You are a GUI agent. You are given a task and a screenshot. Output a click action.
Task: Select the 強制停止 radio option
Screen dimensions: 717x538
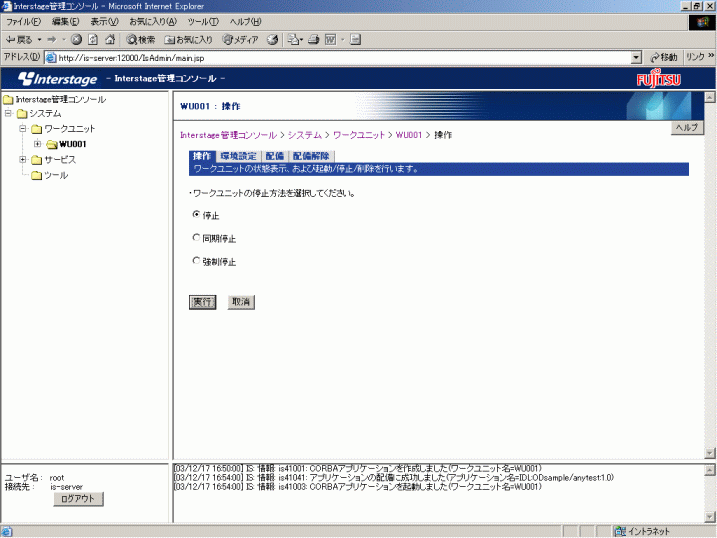coord(196,261)
